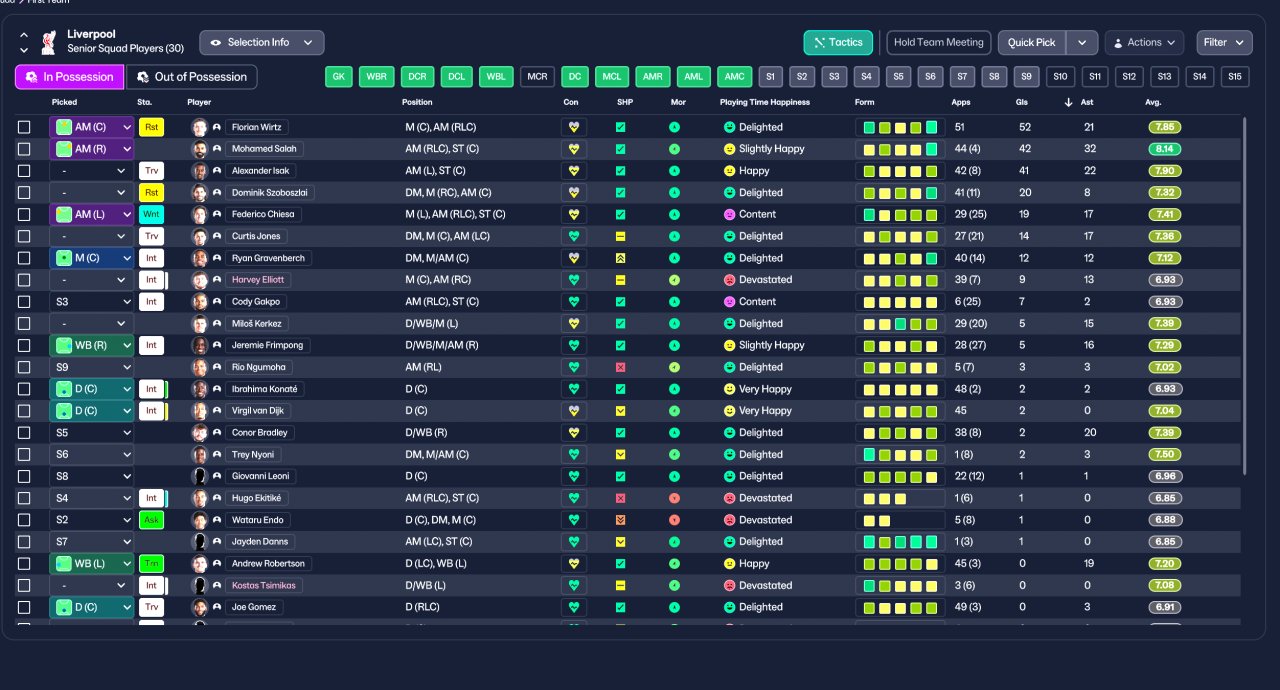
Task: Click Florian Wirtz's condition heart icon
Action: coord(574,127)
